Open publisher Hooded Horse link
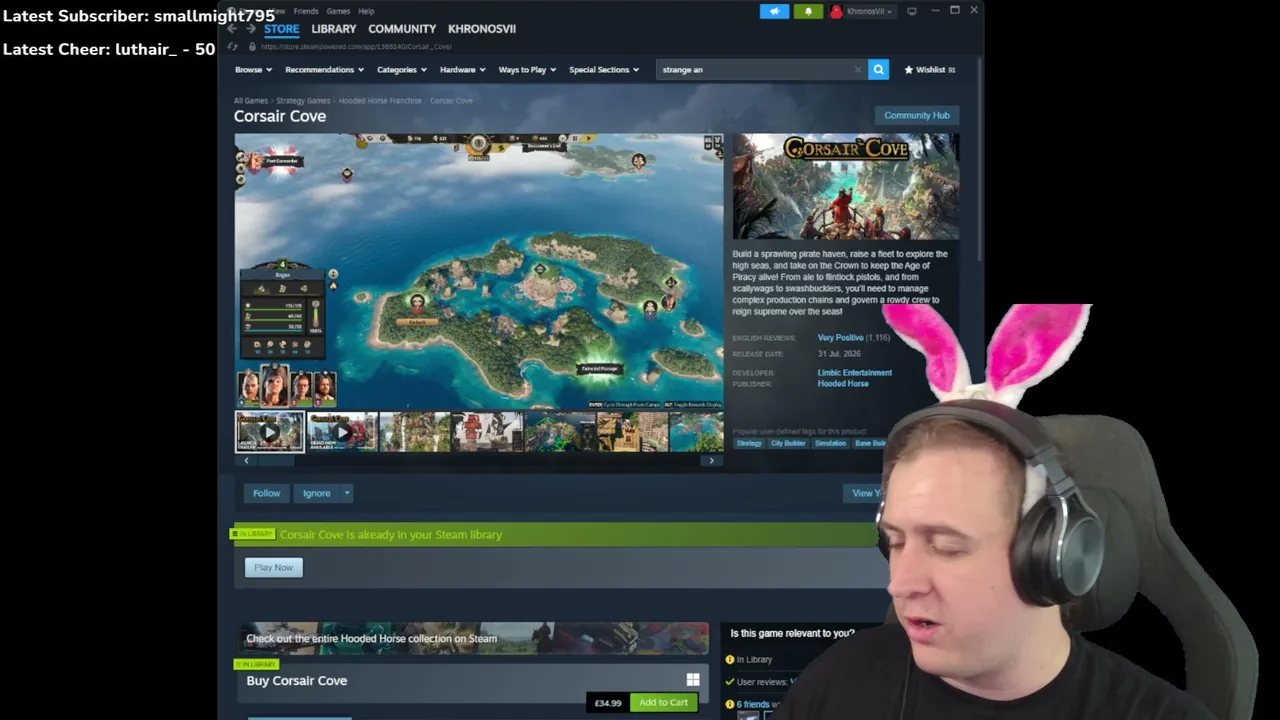 click(x=843, y=384)
